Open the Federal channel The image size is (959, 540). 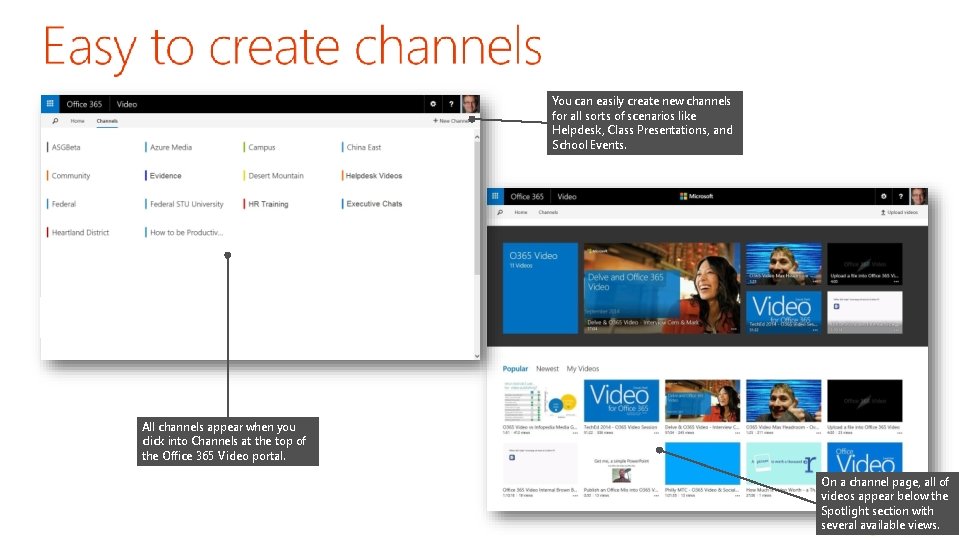[62, 204]
